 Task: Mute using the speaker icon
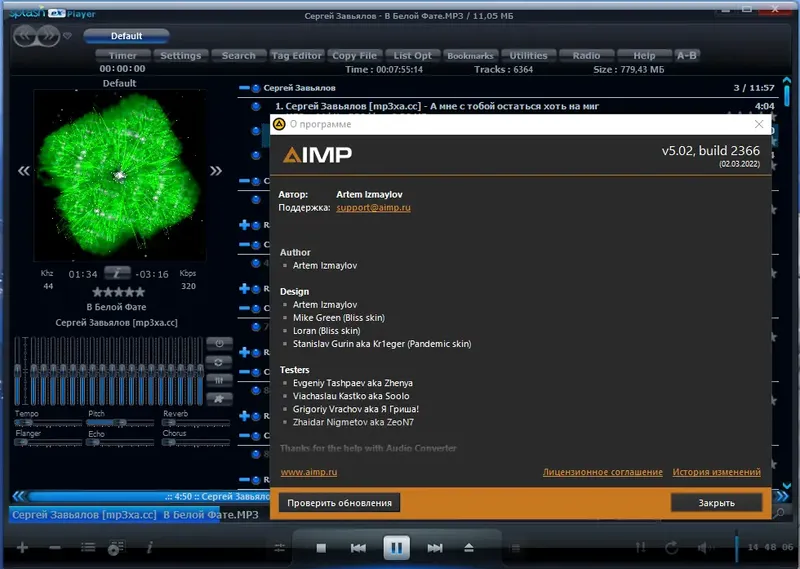[705, 548]
